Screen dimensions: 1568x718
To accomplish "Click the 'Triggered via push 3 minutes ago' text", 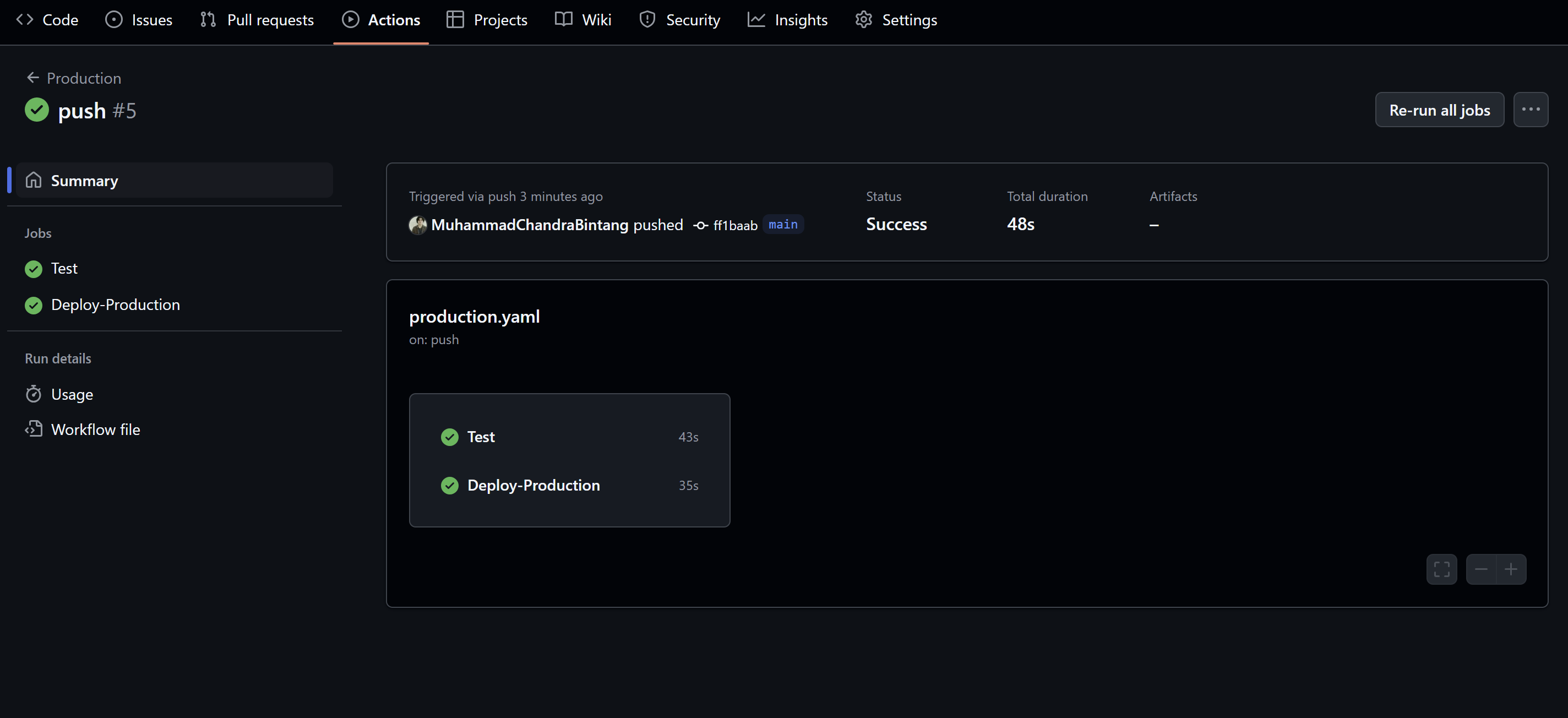I will (x=506, y=196).
